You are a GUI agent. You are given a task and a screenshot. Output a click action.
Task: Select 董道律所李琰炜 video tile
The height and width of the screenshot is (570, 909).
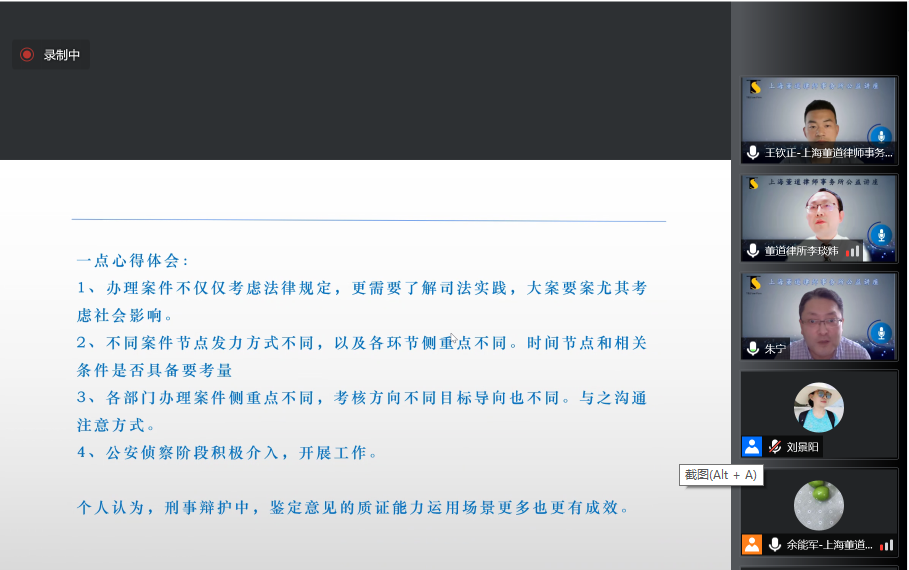(819, 217)
